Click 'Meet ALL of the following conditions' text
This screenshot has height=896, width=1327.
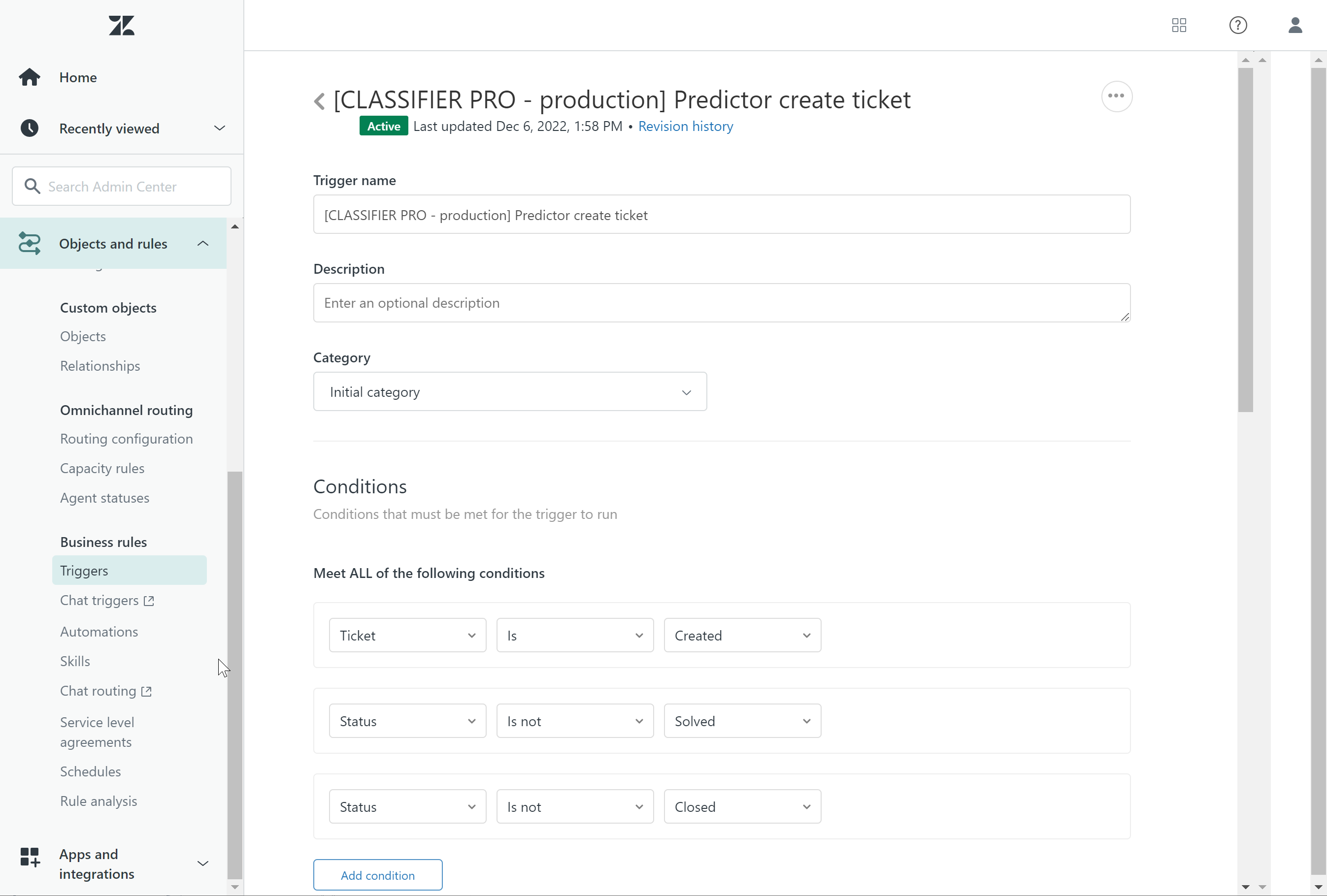(x=429, y=573)
